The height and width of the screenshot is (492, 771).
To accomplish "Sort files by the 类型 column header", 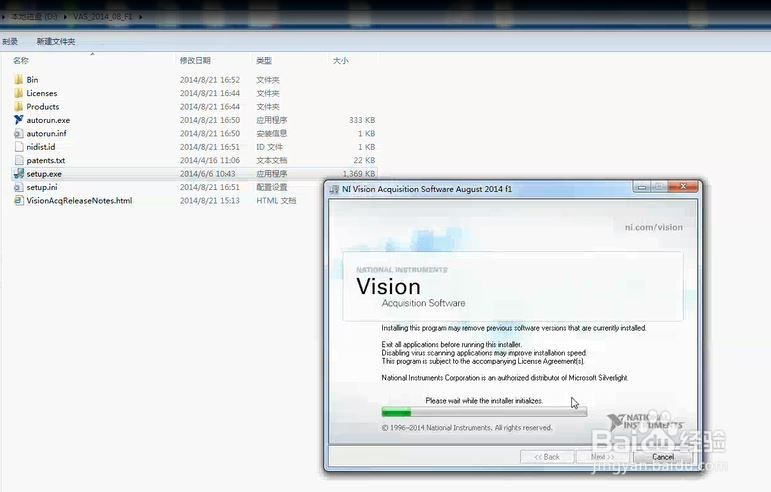I will point(264,60).
